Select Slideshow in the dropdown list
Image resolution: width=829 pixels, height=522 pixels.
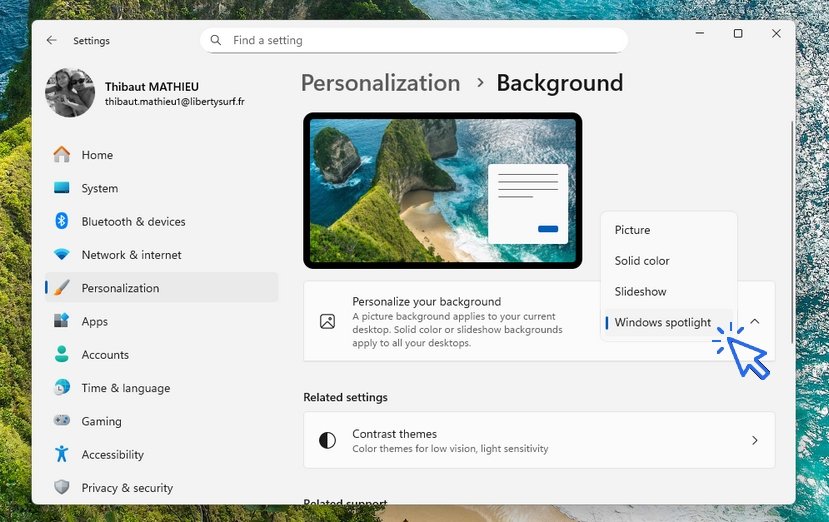click(640, 292)
